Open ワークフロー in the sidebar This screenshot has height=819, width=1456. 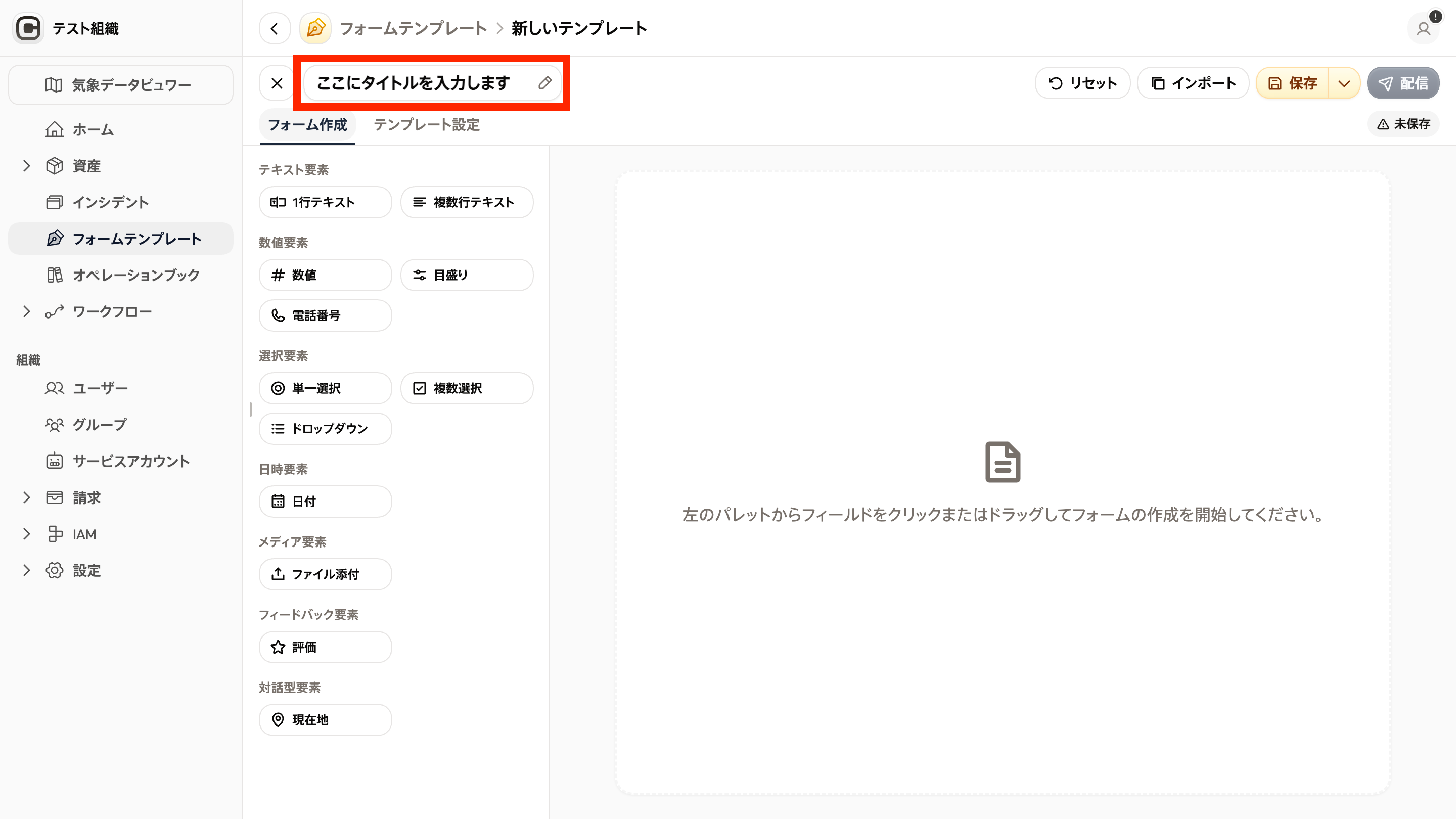pos(112,311)
